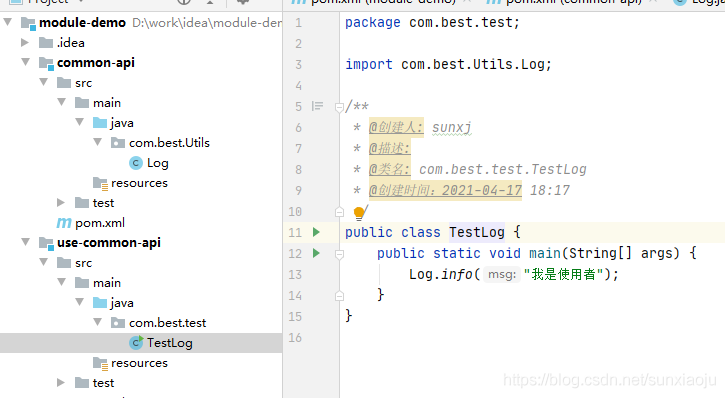Click the Maven pom.xml file icon
Image resolution: width=725 pixels, height=398 pixels.
(64, 223)
